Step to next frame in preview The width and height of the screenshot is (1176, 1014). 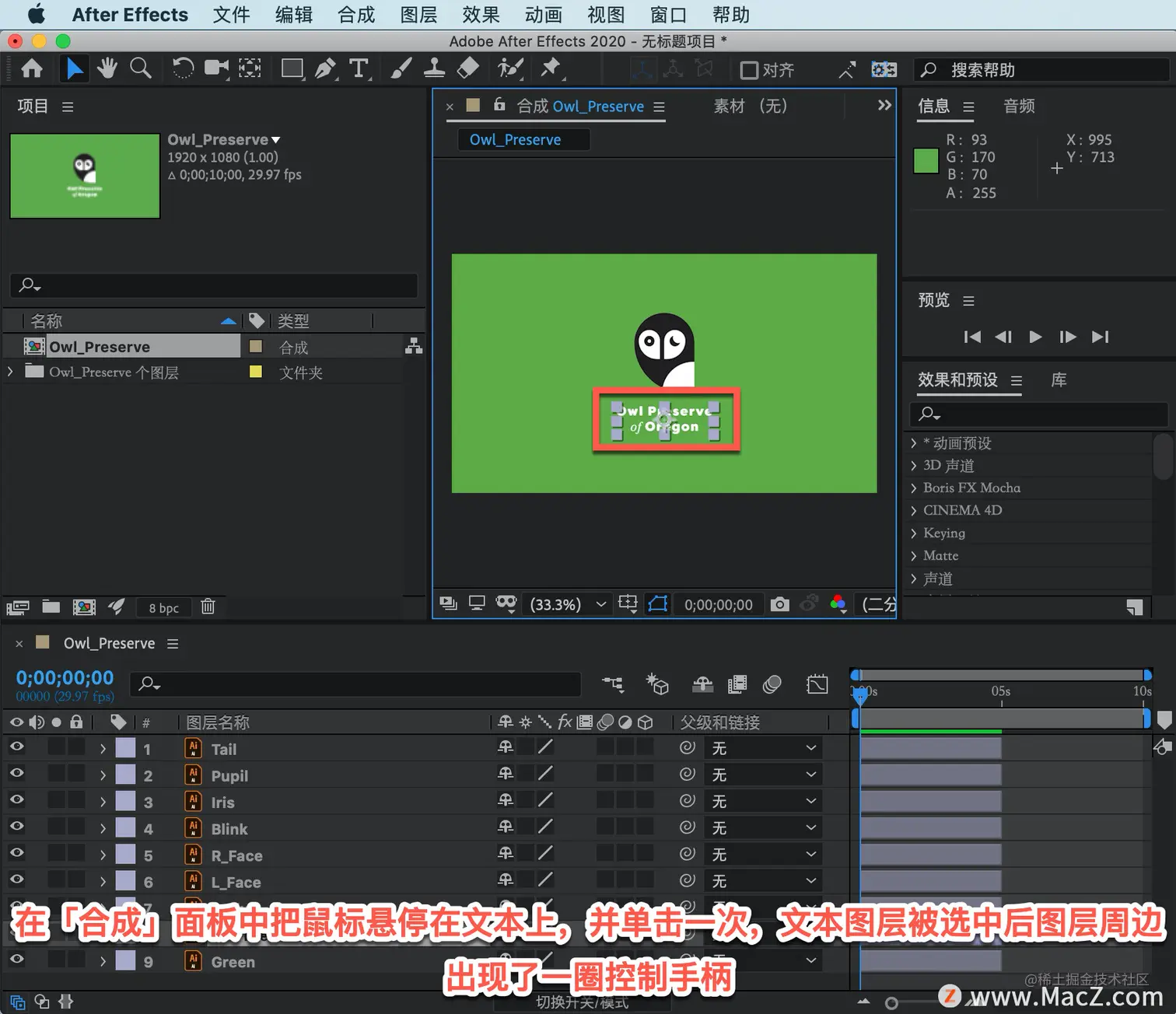click(x=1068, y=337)
